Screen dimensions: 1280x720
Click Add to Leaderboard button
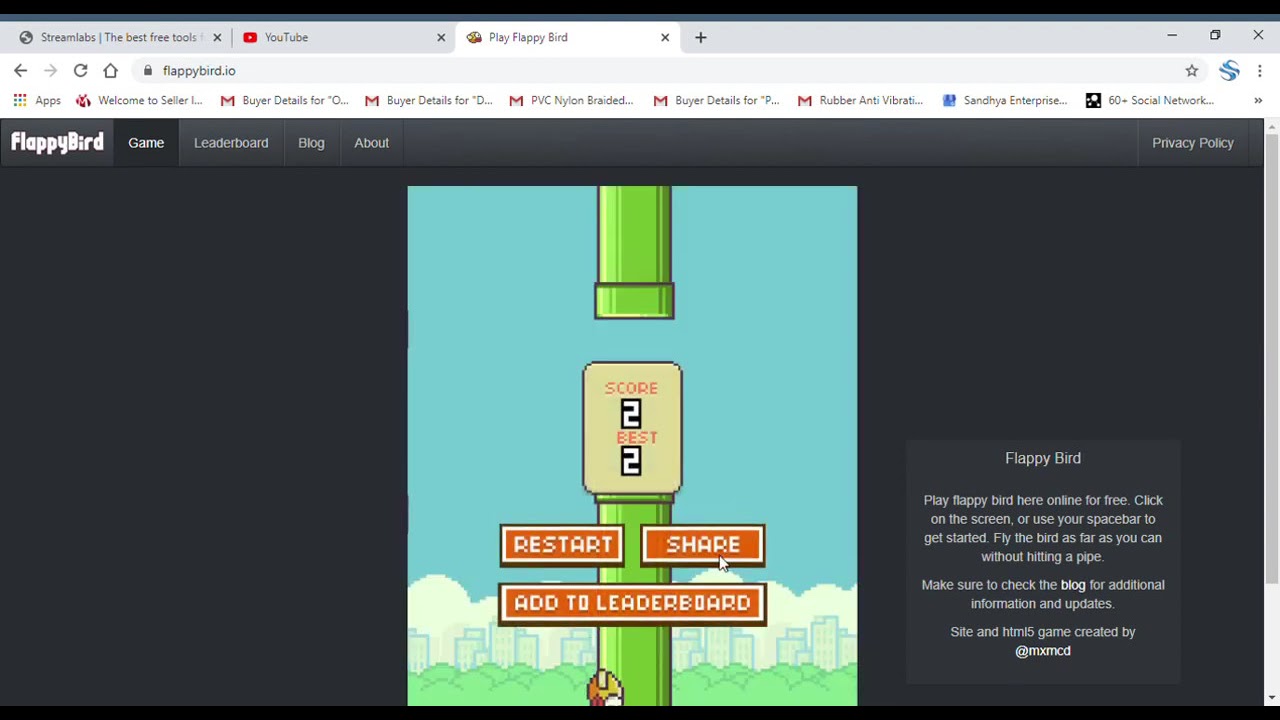[x=632, y=603]
